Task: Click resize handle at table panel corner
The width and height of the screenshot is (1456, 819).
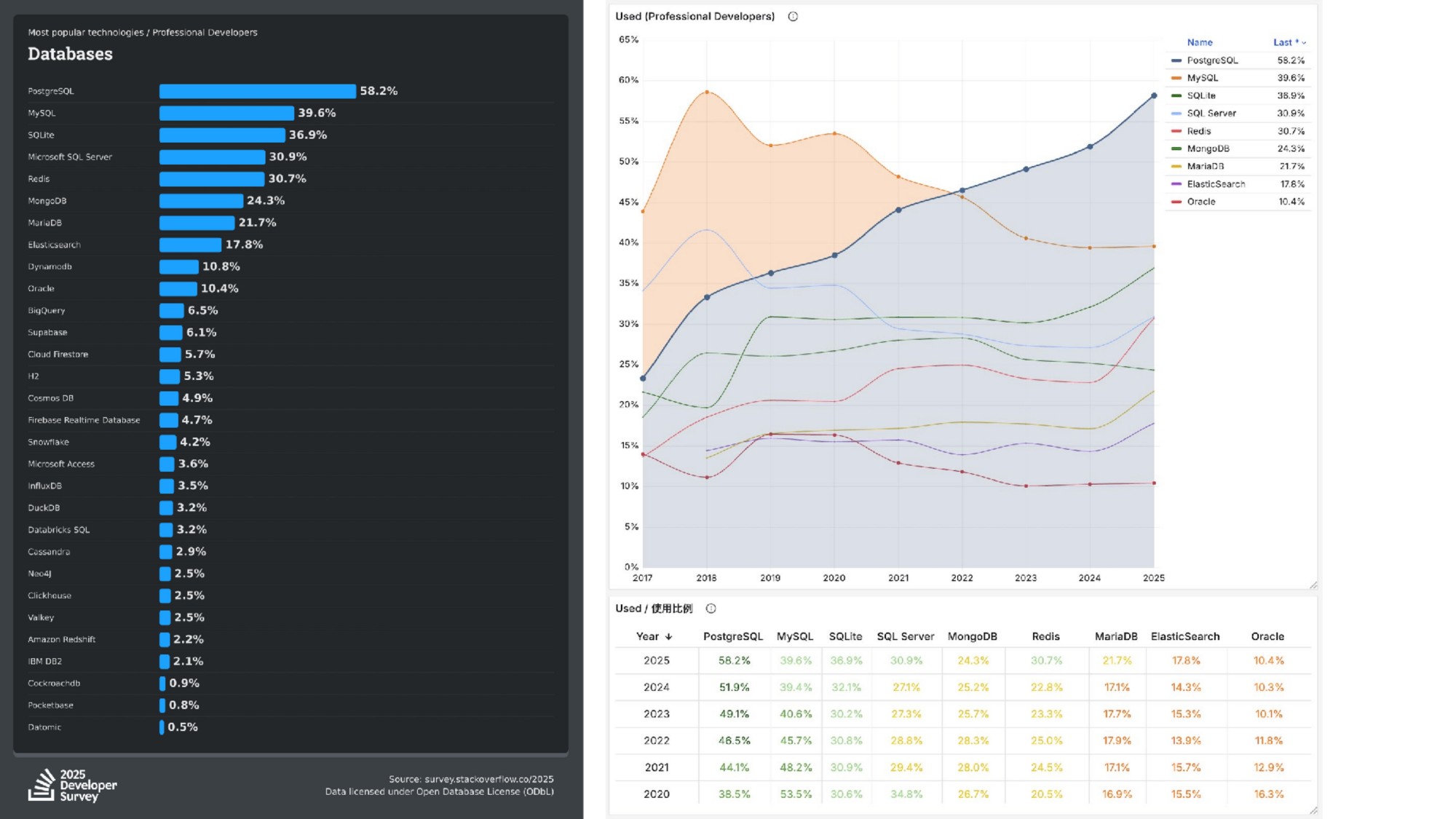Action: click(1313, 810)
